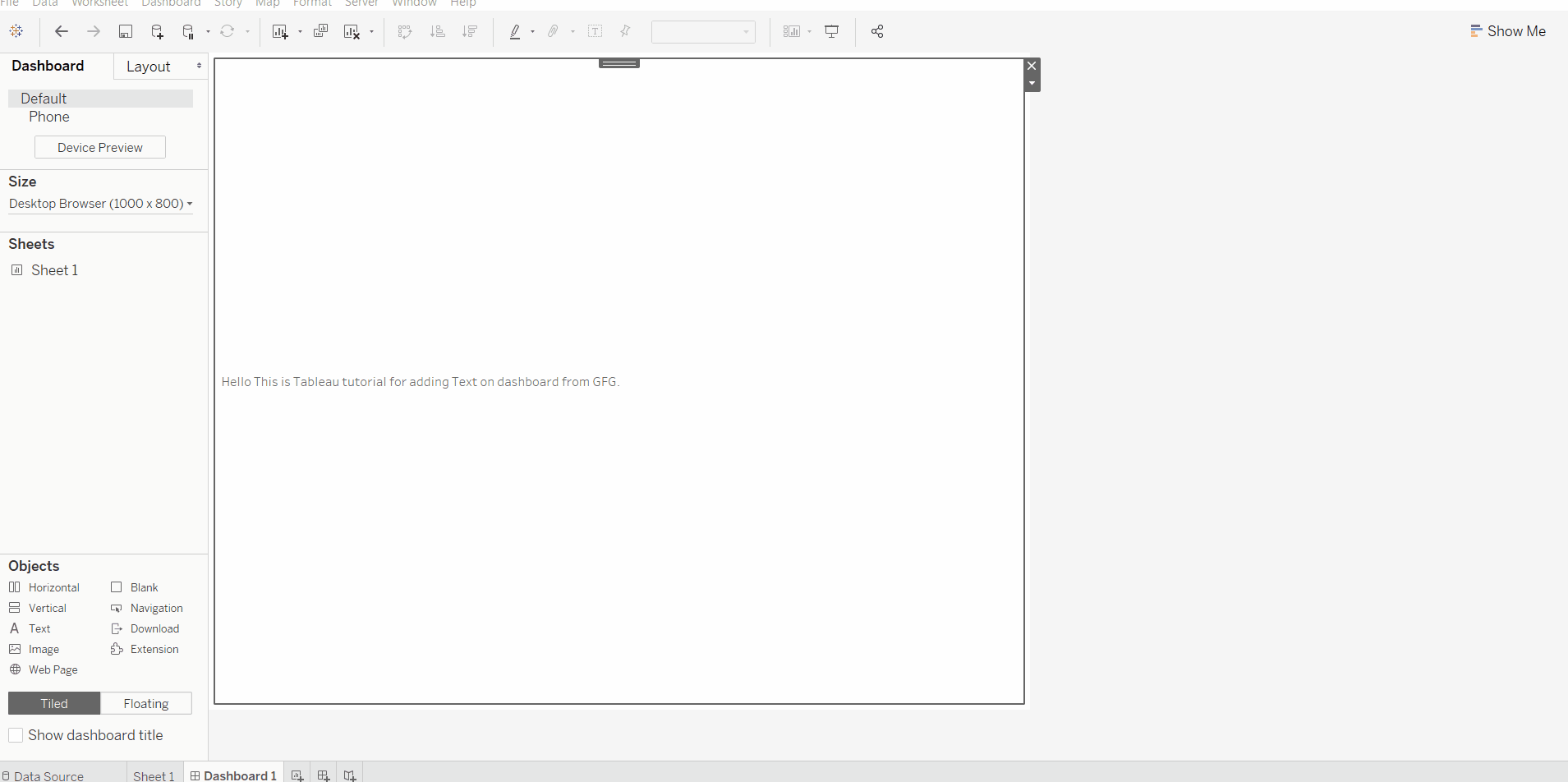Image resolution: width=1568 pixels, height=782 pixels.
Task: Open the Show/Hide Cards dropdown arrow
Action: pyautogui.click(x=810, y=32)
